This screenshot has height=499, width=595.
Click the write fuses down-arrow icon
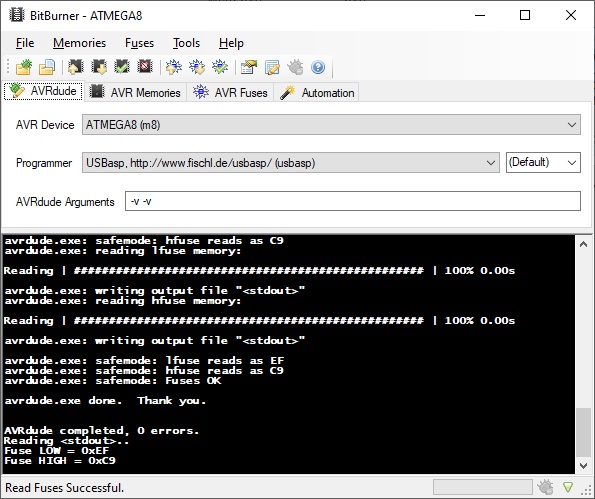[x=197, y=67]
